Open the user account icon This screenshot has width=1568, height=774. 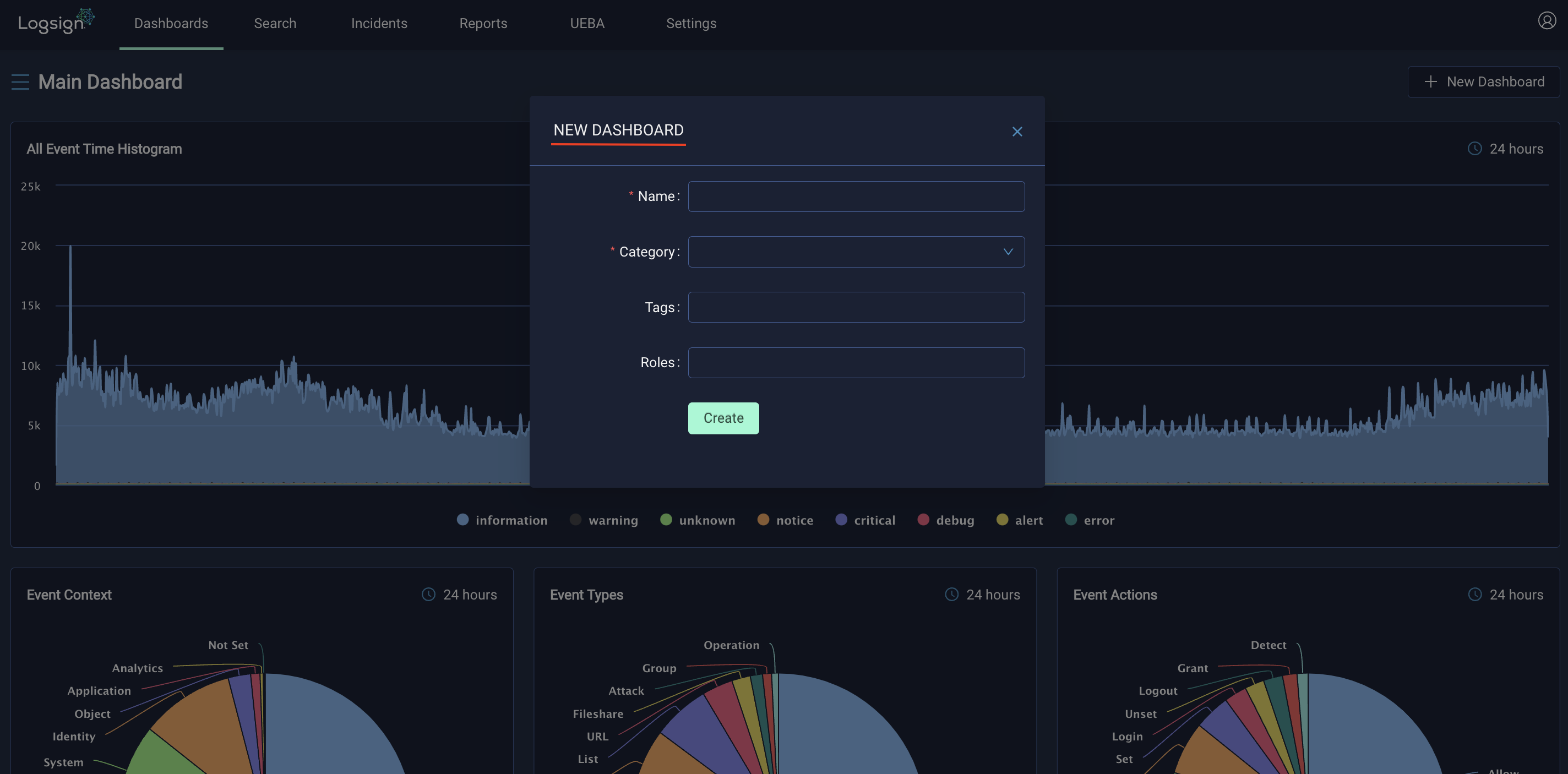point(1546,21)
